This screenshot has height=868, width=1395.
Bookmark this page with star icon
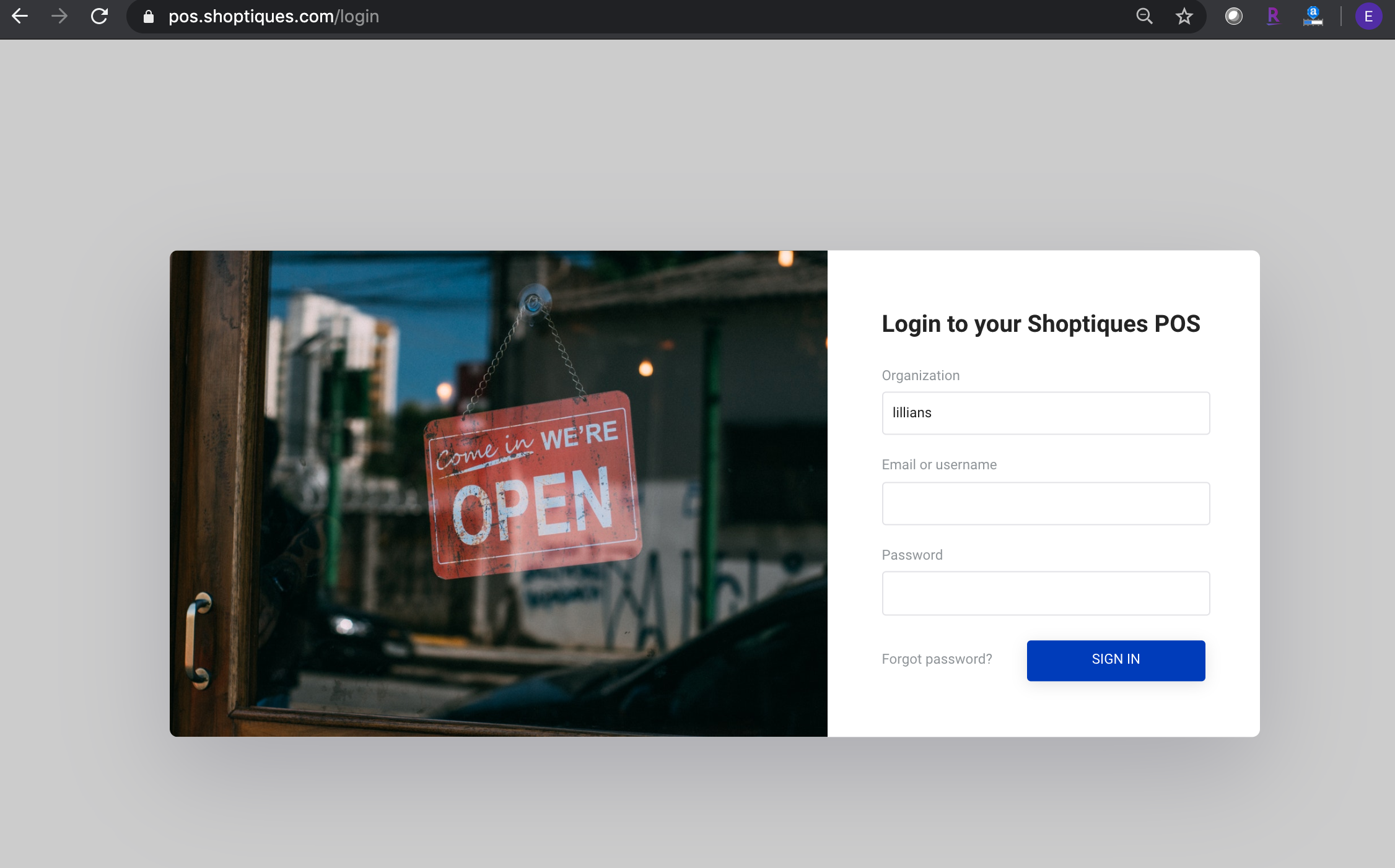coord(1184,17)
